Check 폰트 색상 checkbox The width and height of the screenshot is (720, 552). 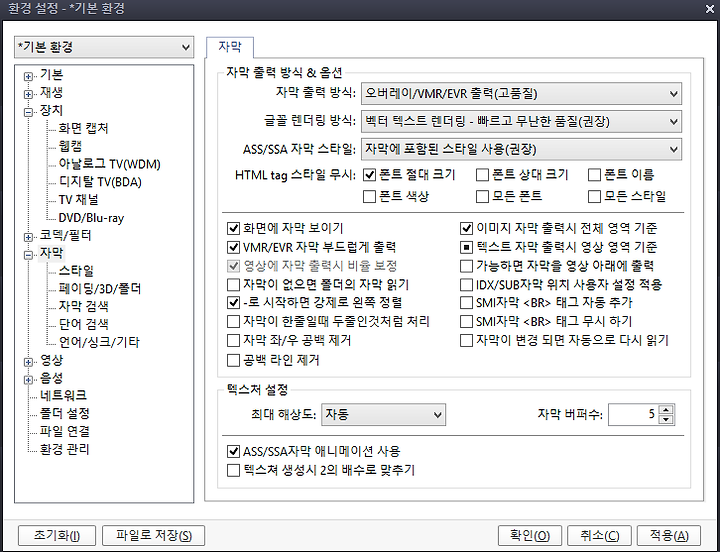click(369, 197)
